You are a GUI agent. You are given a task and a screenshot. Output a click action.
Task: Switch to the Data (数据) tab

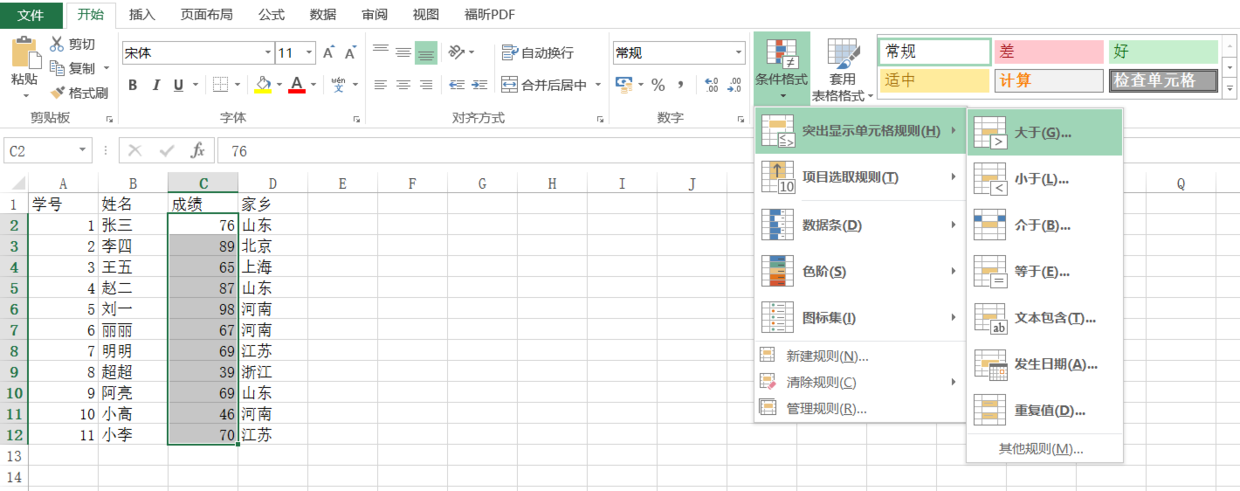tap(323, 14)
